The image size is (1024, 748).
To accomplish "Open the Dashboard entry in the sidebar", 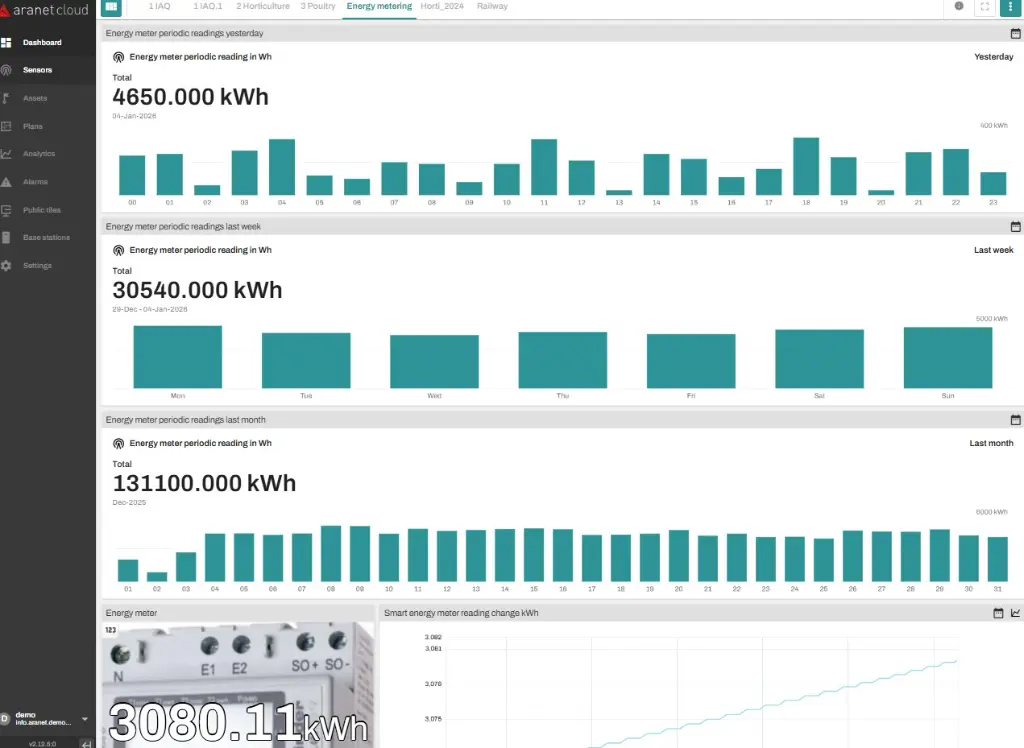I will click(x=44, y=41).
